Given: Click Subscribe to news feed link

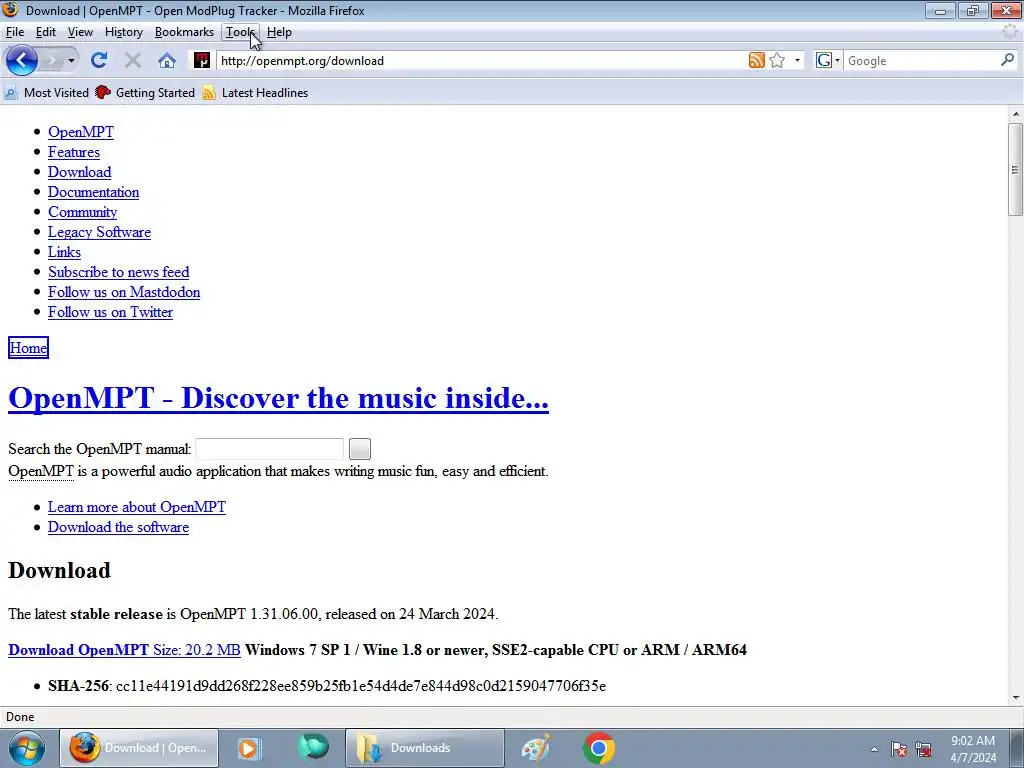Looking at the screenshot, I should coord(119,272).
